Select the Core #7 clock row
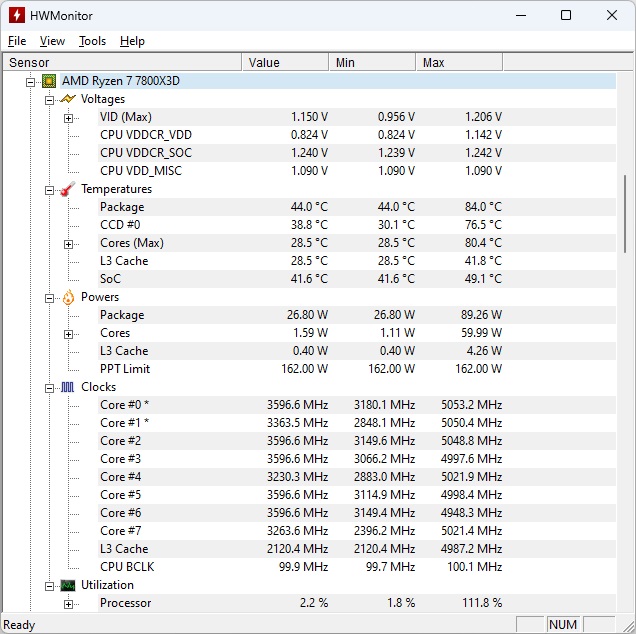The image size is (636, 634). [x=357, y=531]
